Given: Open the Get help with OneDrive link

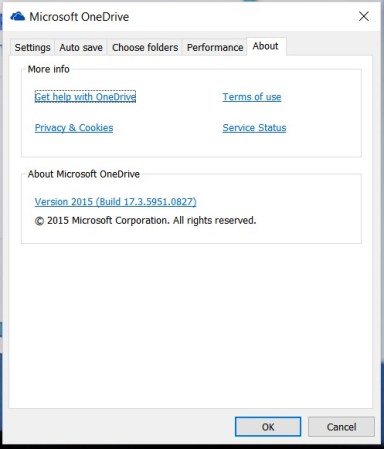Looking at the screenshot, I should [x=85, y=97].
